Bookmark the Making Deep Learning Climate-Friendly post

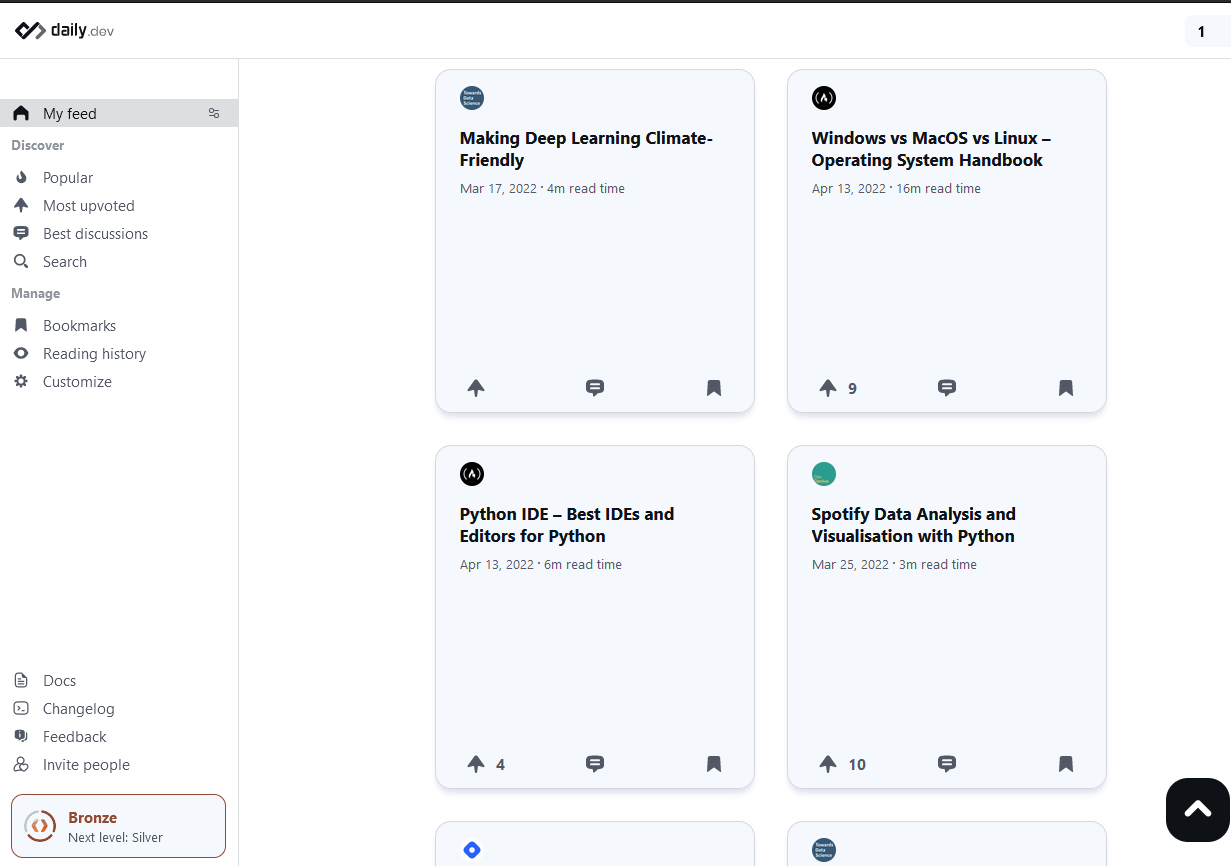coord(714,388)
